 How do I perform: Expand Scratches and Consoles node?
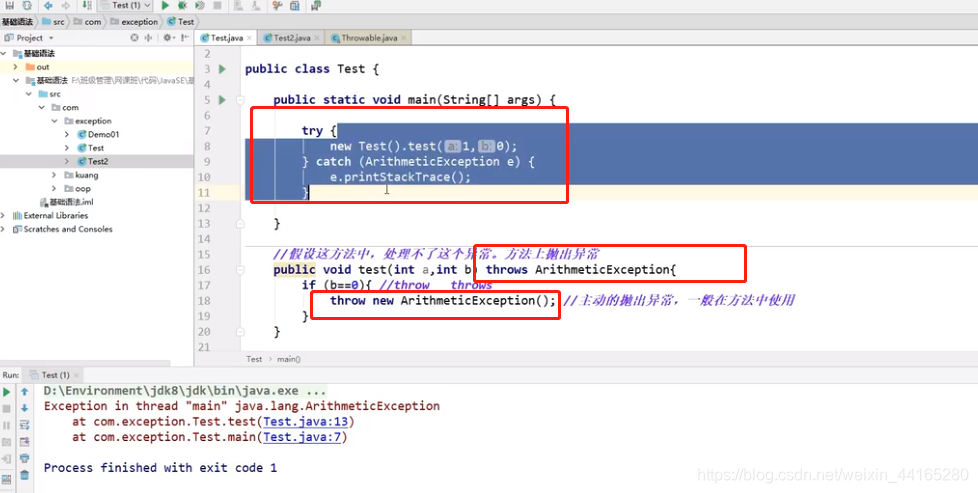pyautogui.click(x=3, y=229)
